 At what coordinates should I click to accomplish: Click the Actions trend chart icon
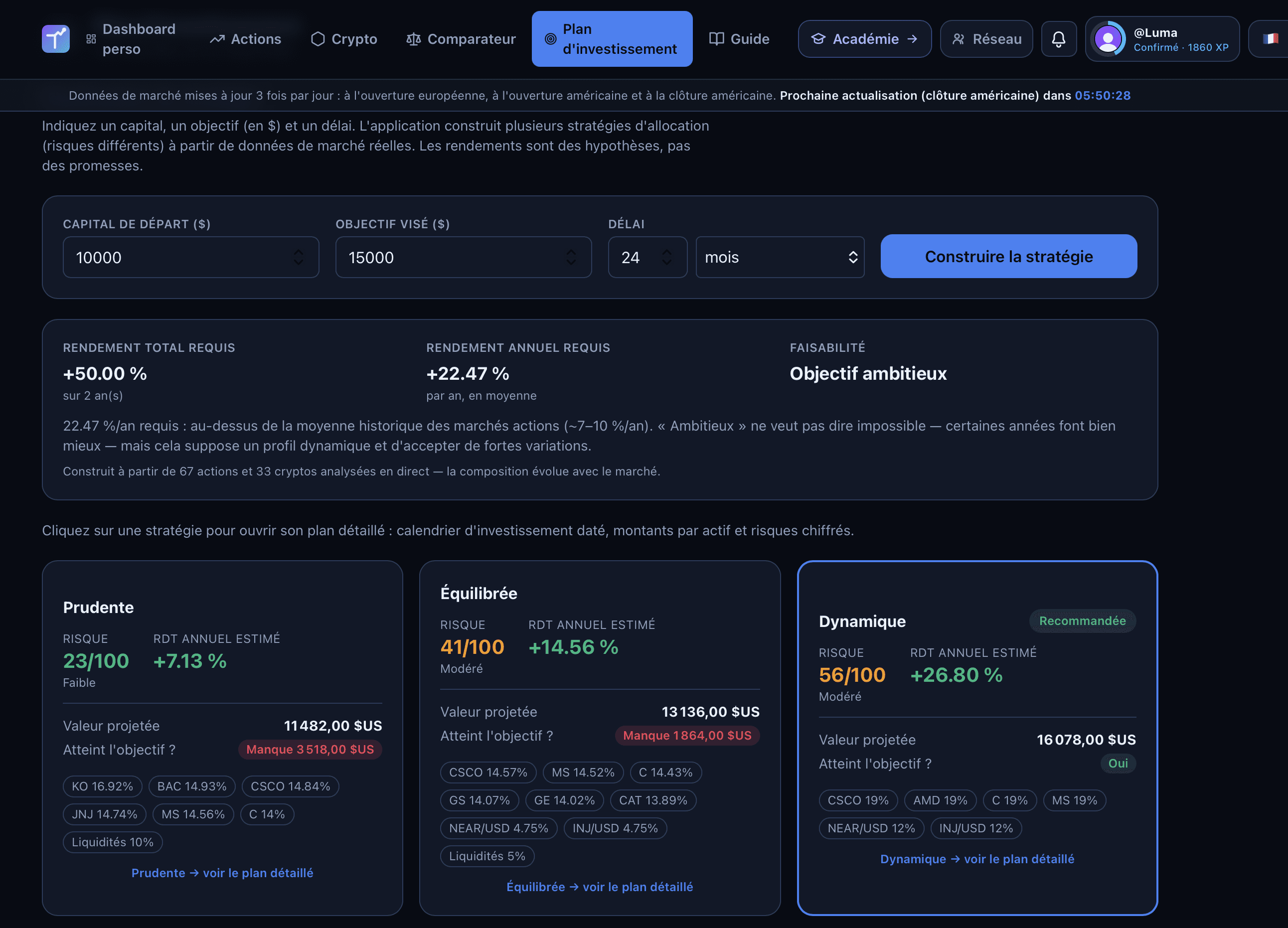pyautogui.click(x=217, y=39)
